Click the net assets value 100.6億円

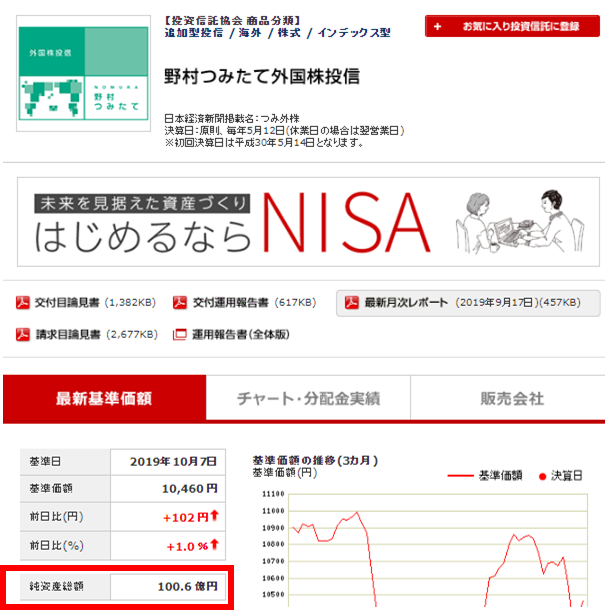188,586
